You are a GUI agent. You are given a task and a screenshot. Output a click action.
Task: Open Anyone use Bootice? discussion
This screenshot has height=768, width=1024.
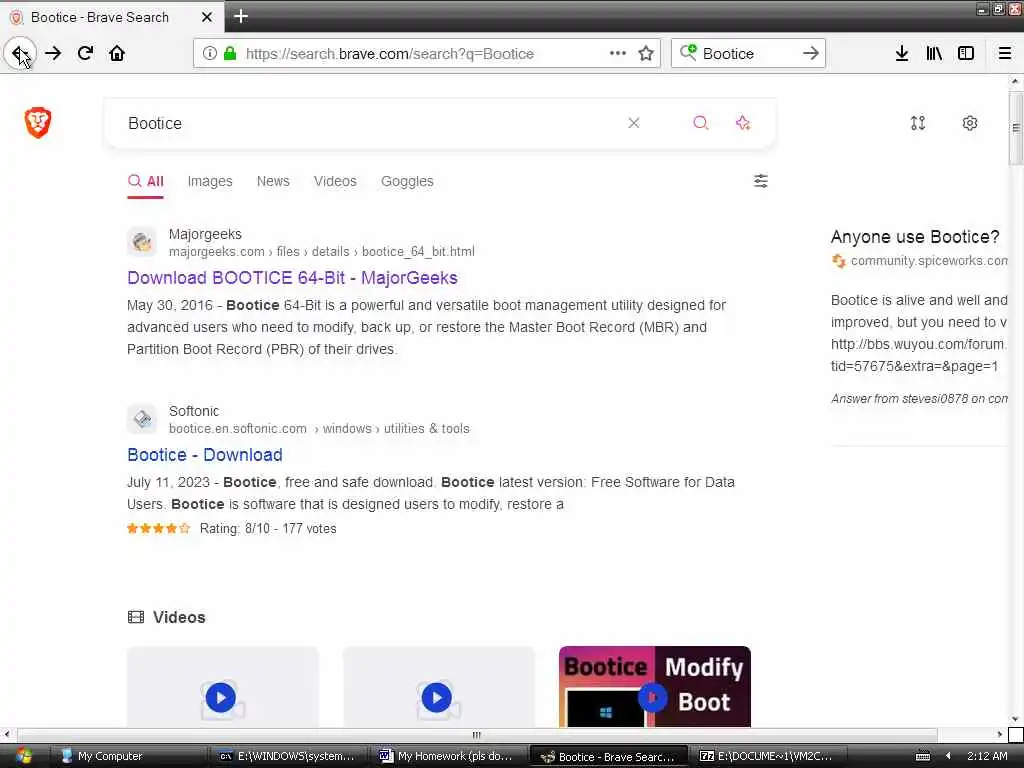(x=914, y=236)
